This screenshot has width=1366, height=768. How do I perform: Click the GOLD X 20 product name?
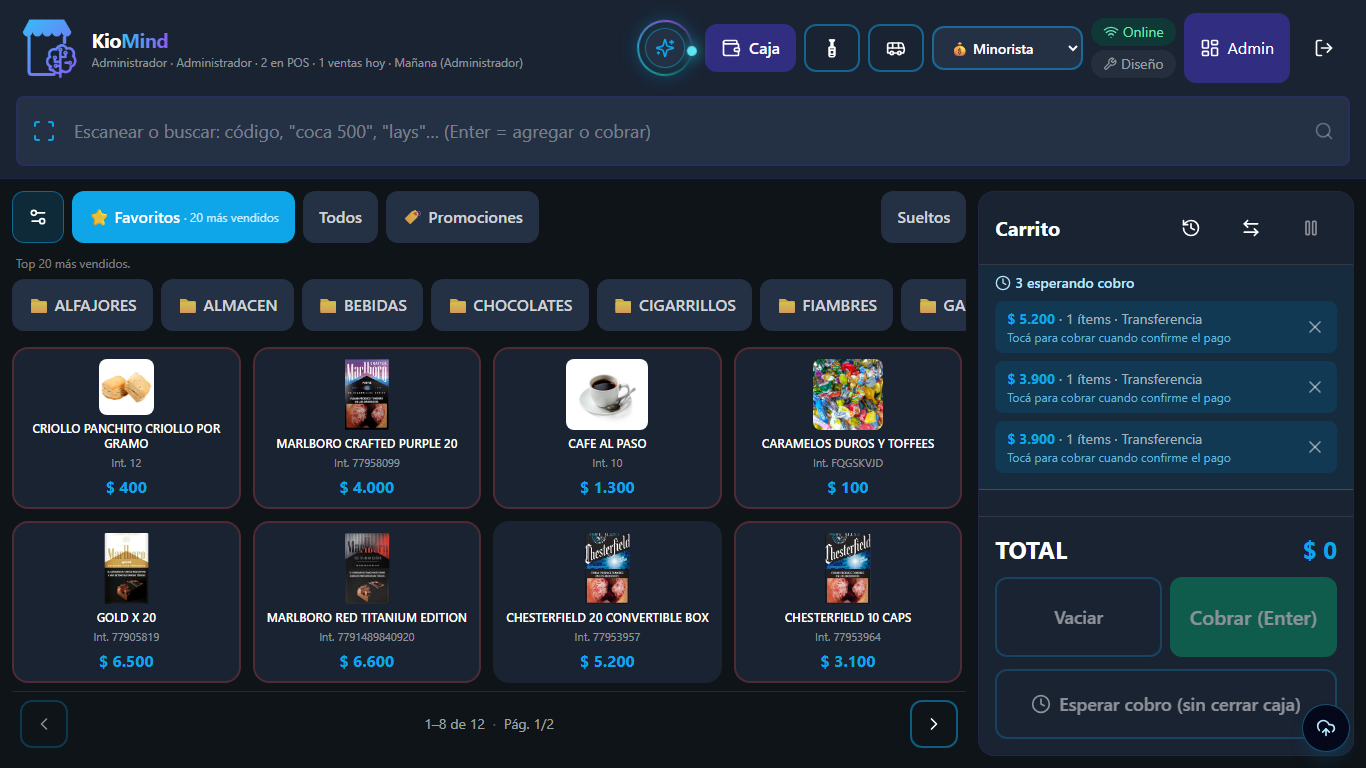126,617
